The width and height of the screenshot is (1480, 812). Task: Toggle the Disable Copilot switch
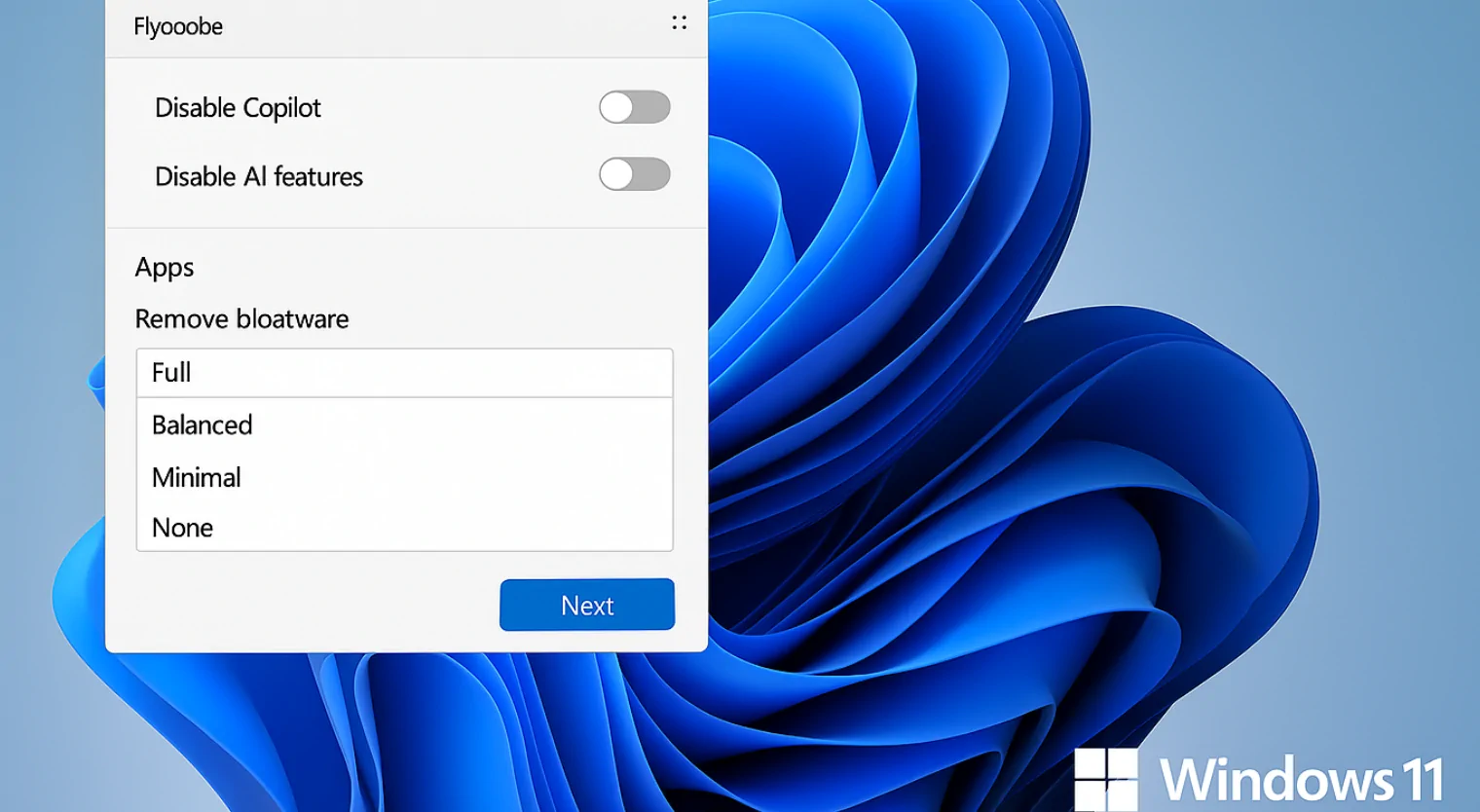pyautogui.click(x=635, y=107)
